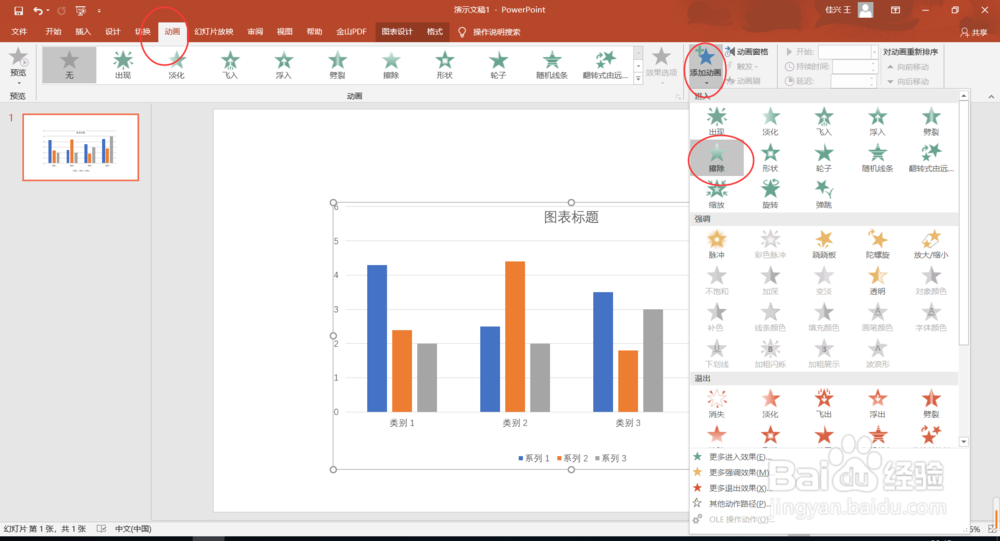The height and width of the screenshot is (541, 1000).
Task: Open the undo history dropdown arrow
Action: pyautogui.click(x=48, y=11)
